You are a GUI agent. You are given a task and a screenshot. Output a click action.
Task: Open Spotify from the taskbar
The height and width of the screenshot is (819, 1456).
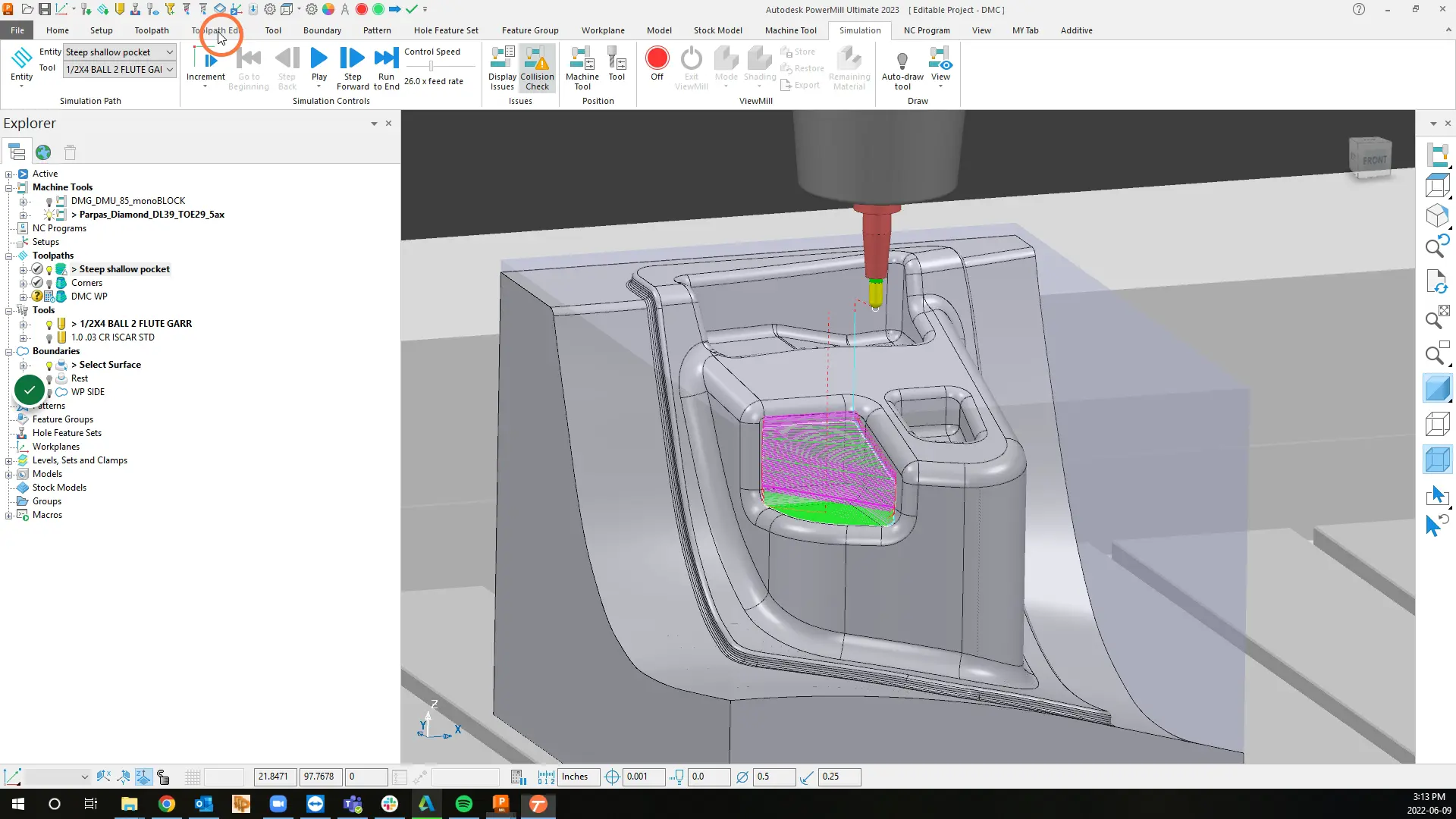tap(463, 804)
